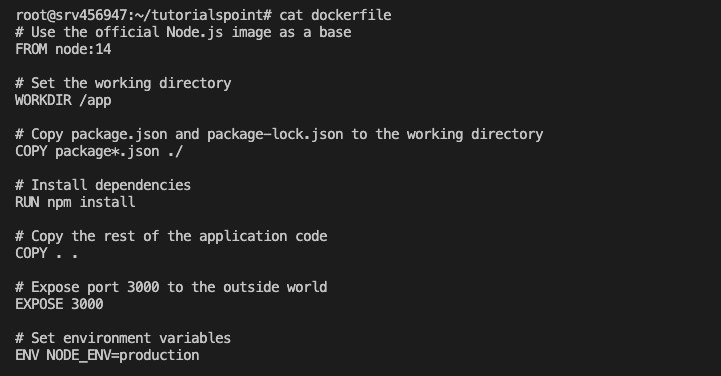Click the 'WORKDIR /app' line
Screen dimensions: 721x376
pos(63,101)
